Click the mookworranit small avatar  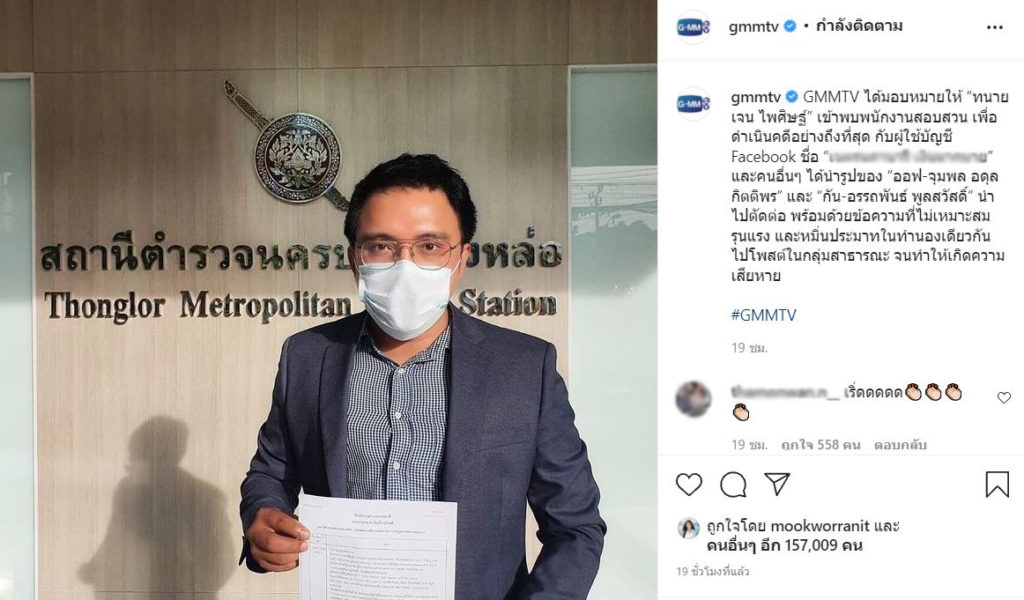point(688,528)
